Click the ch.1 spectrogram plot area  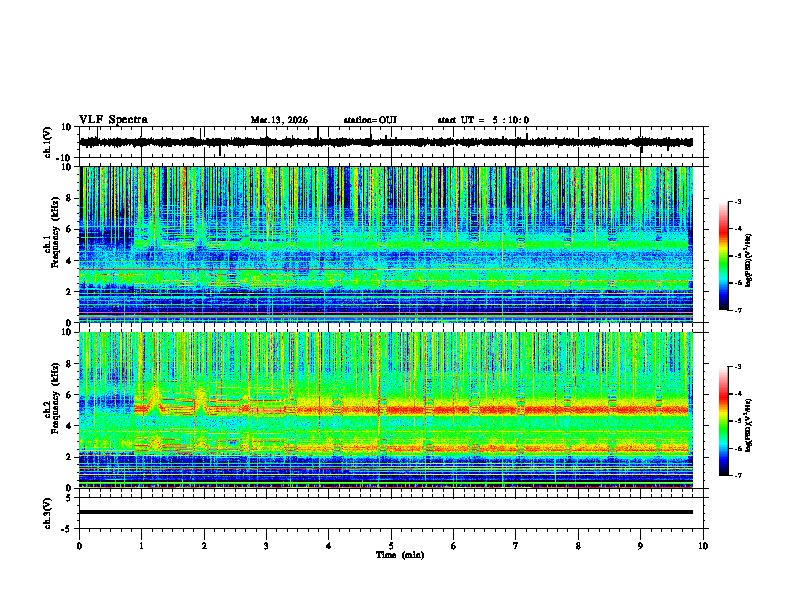386,244
